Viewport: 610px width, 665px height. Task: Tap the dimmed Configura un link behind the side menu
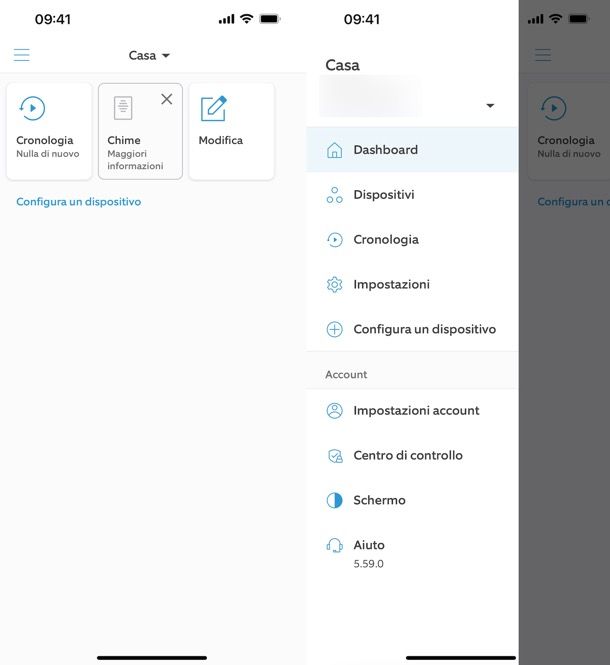click(574, 201)
